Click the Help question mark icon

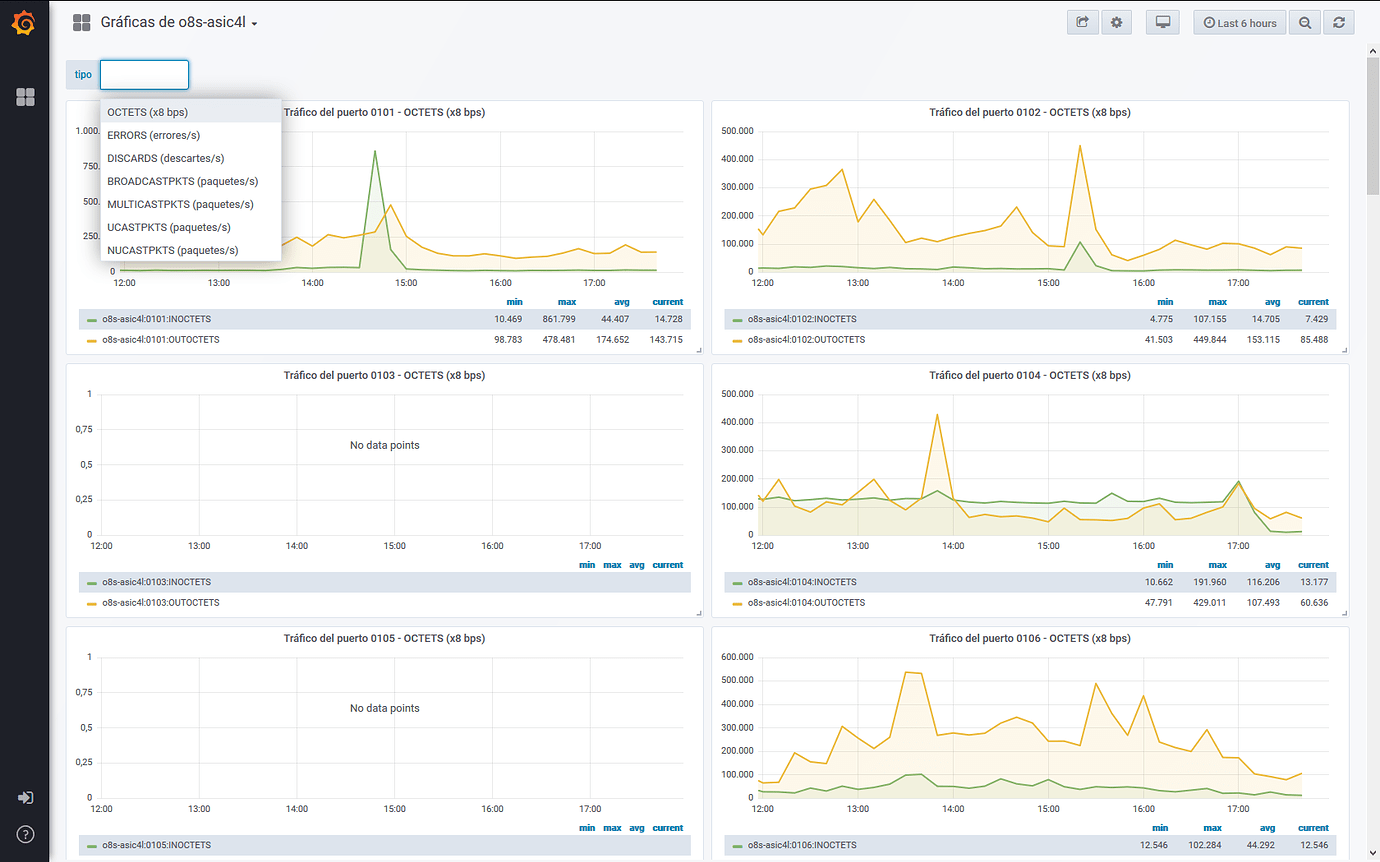[24, 833]
